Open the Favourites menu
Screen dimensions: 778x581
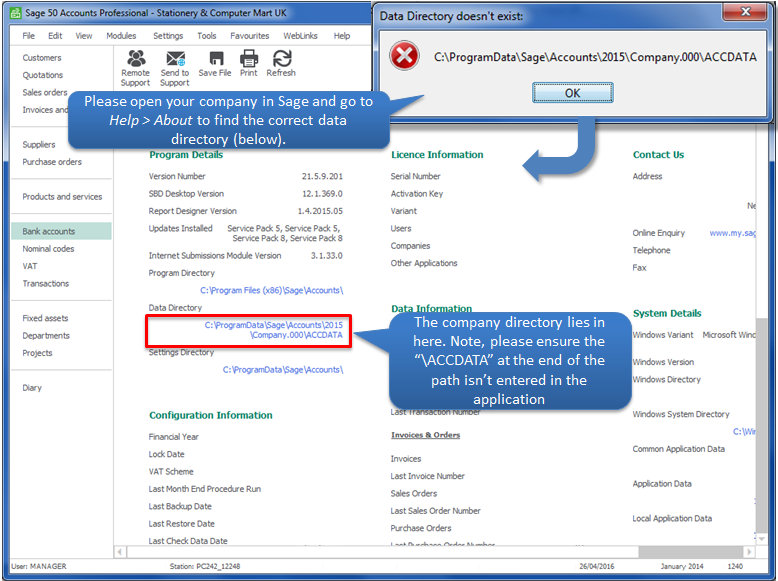coord(250,36)
